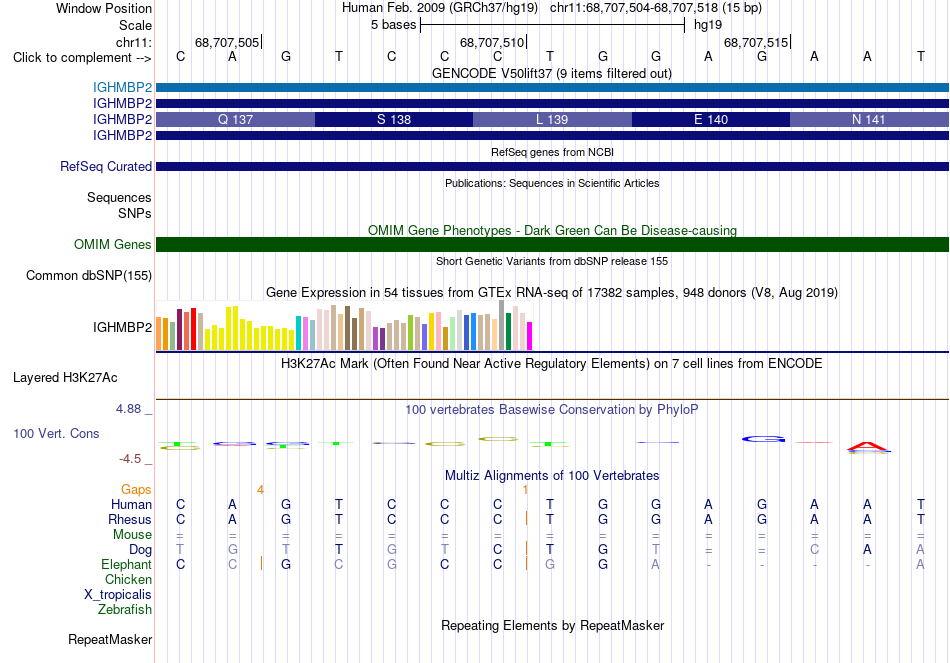The image size is (950, 663).
Task: Click the '5 bases' scale bar
Action: [x=553, y=25]
